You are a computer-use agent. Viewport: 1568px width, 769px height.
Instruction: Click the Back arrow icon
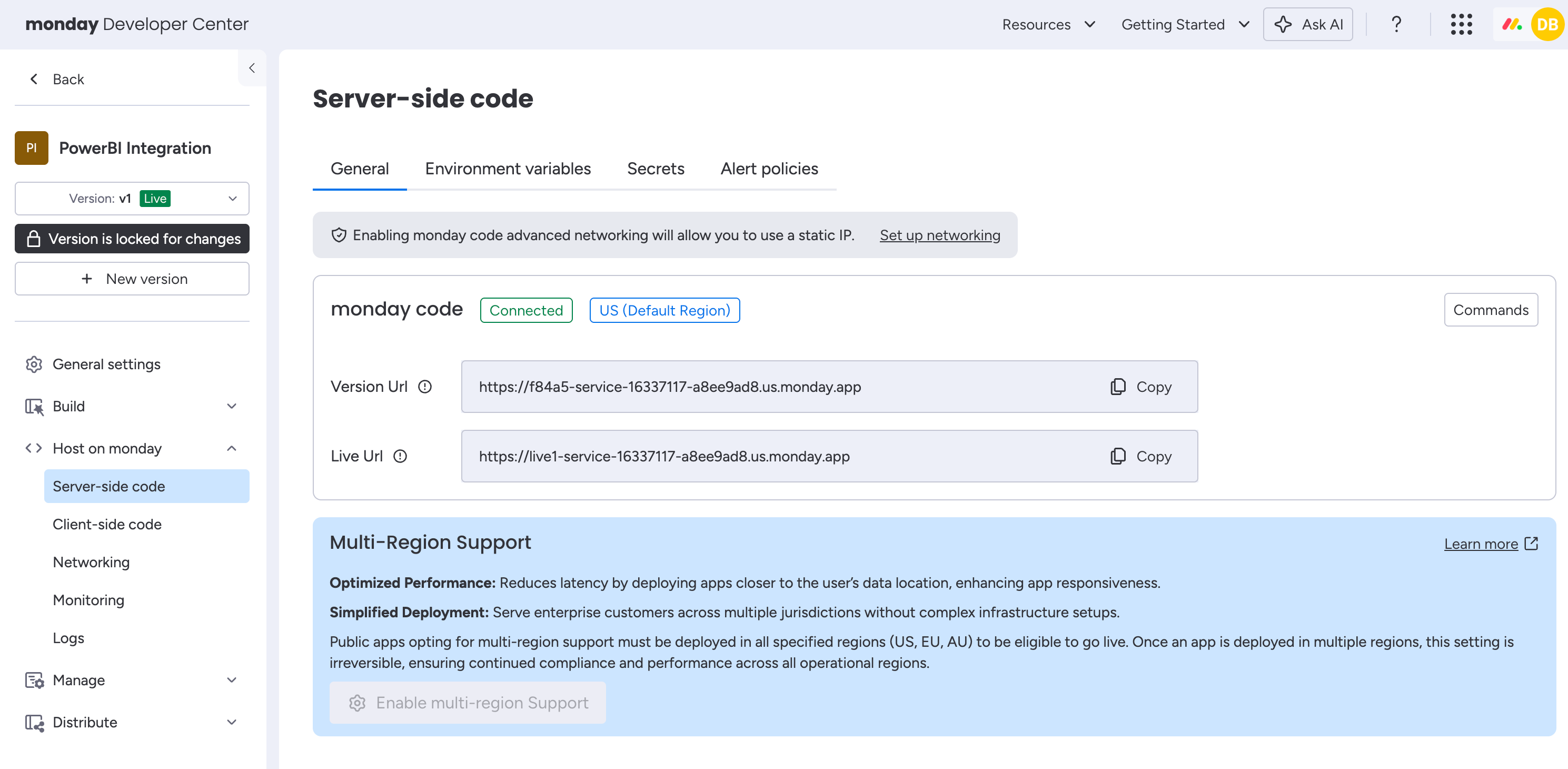pos(34,79)
